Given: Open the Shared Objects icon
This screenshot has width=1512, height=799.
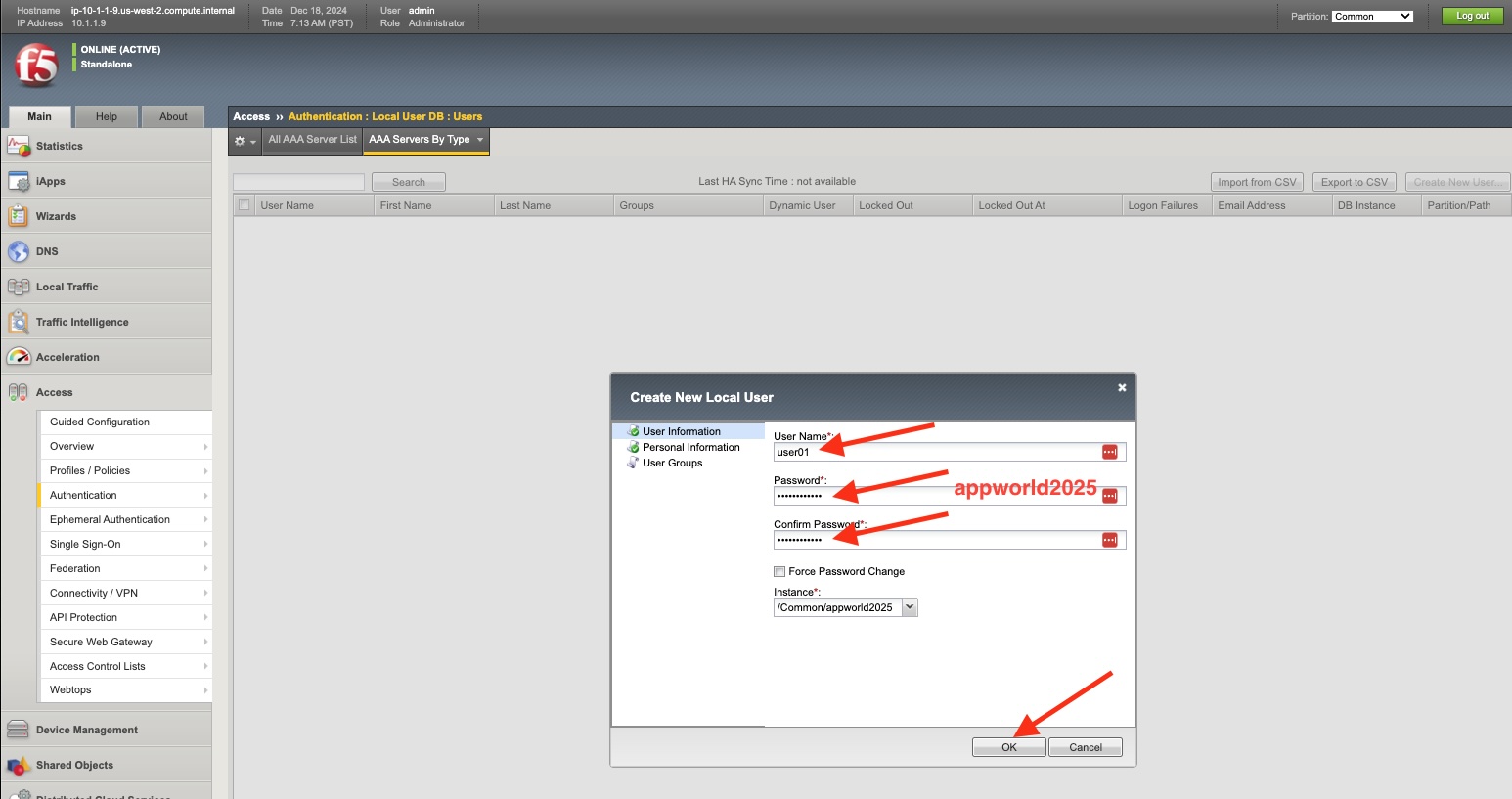Looking at the screenshot, I should (19, 765).
